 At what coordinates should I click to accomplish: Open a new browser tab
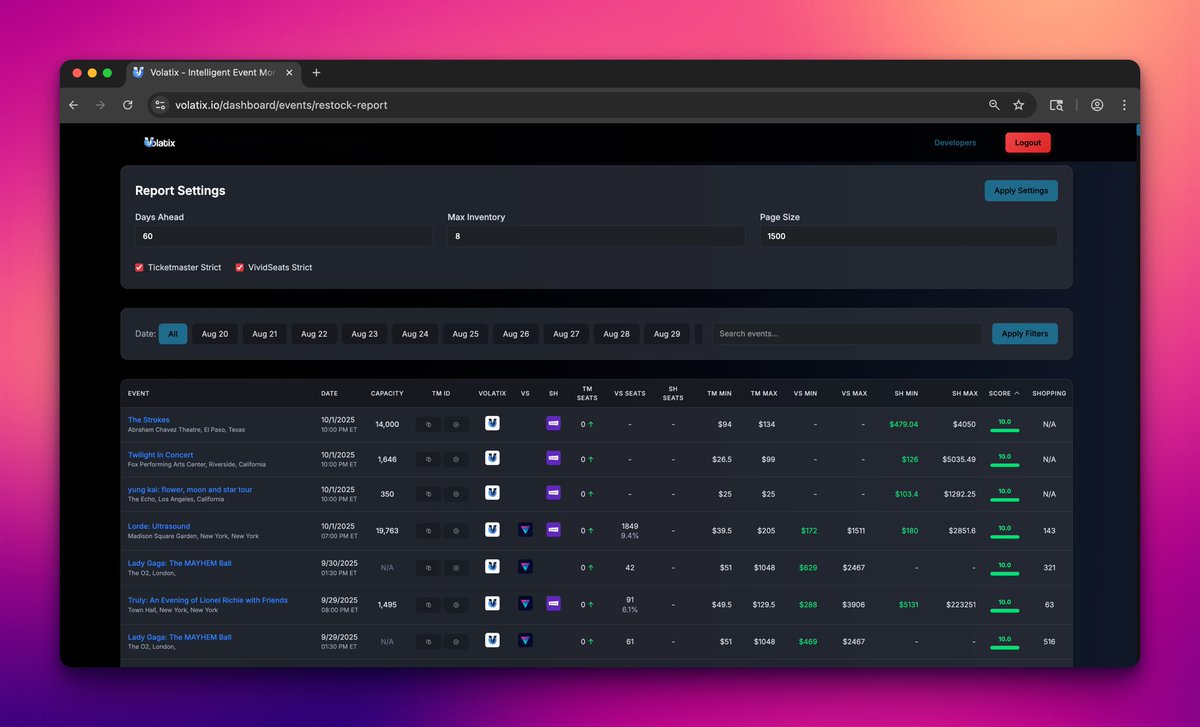point(316,73)
